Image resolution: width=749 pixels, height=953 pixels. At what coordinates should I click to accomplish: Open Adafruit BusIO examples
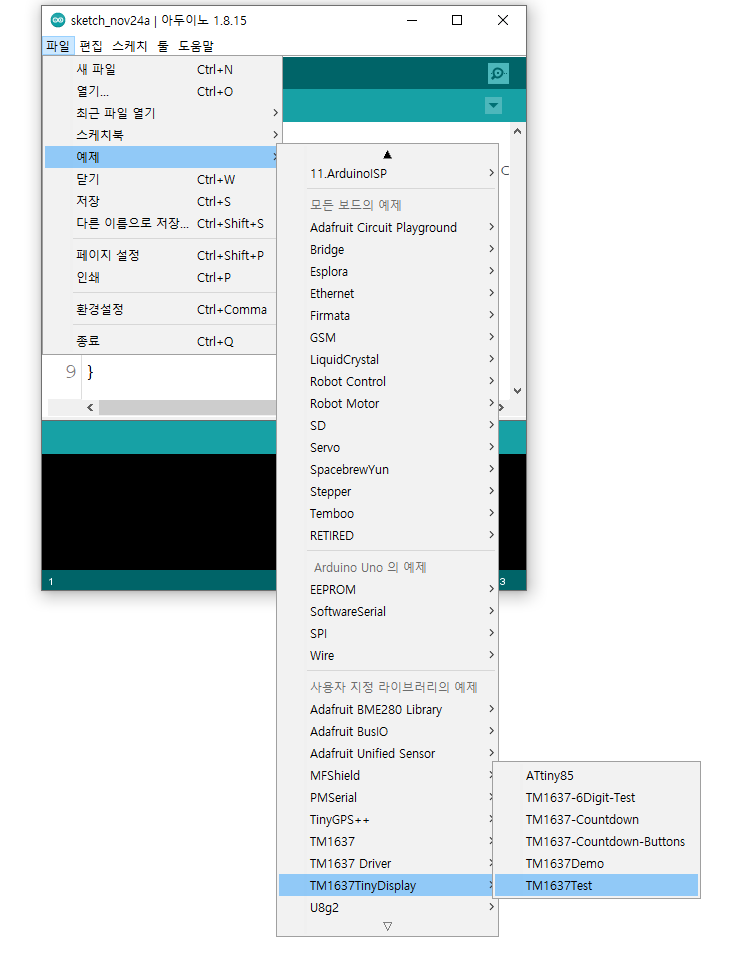[x=388, y=731]
